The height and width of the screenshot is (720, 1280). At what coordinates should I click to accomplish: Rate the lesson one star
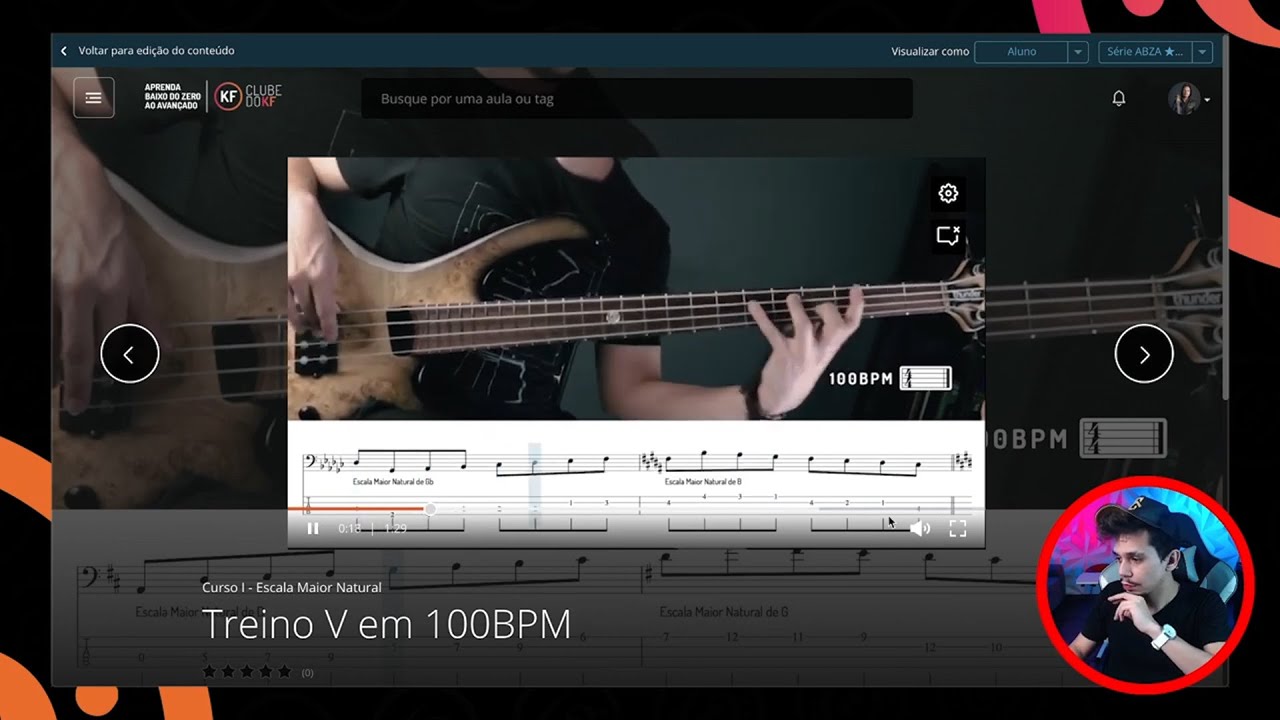pyautogui.click(x=209, y=672)
